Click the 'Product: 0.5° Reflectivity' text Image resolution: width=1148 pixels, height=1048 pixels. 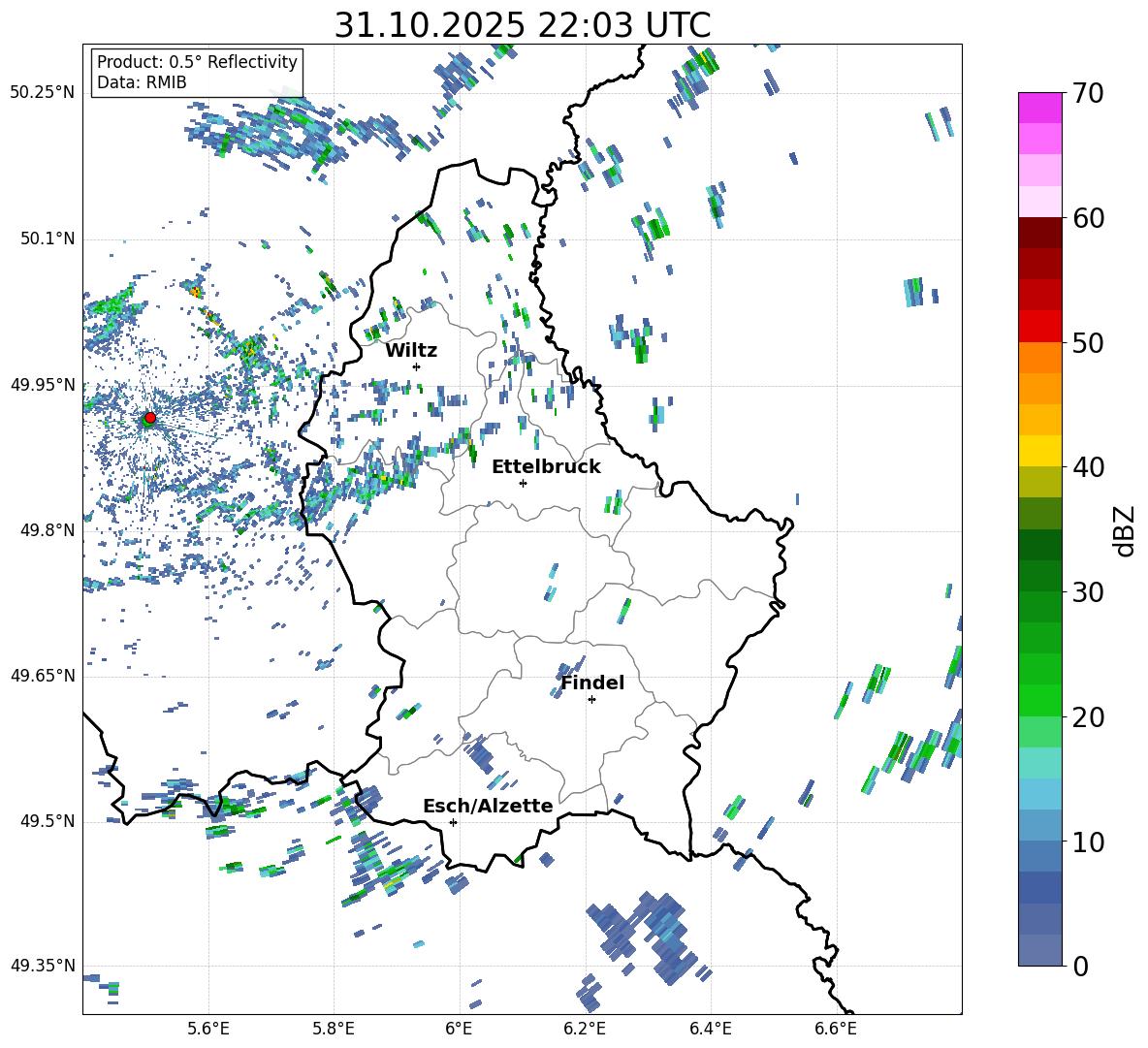tap(197, 61)
